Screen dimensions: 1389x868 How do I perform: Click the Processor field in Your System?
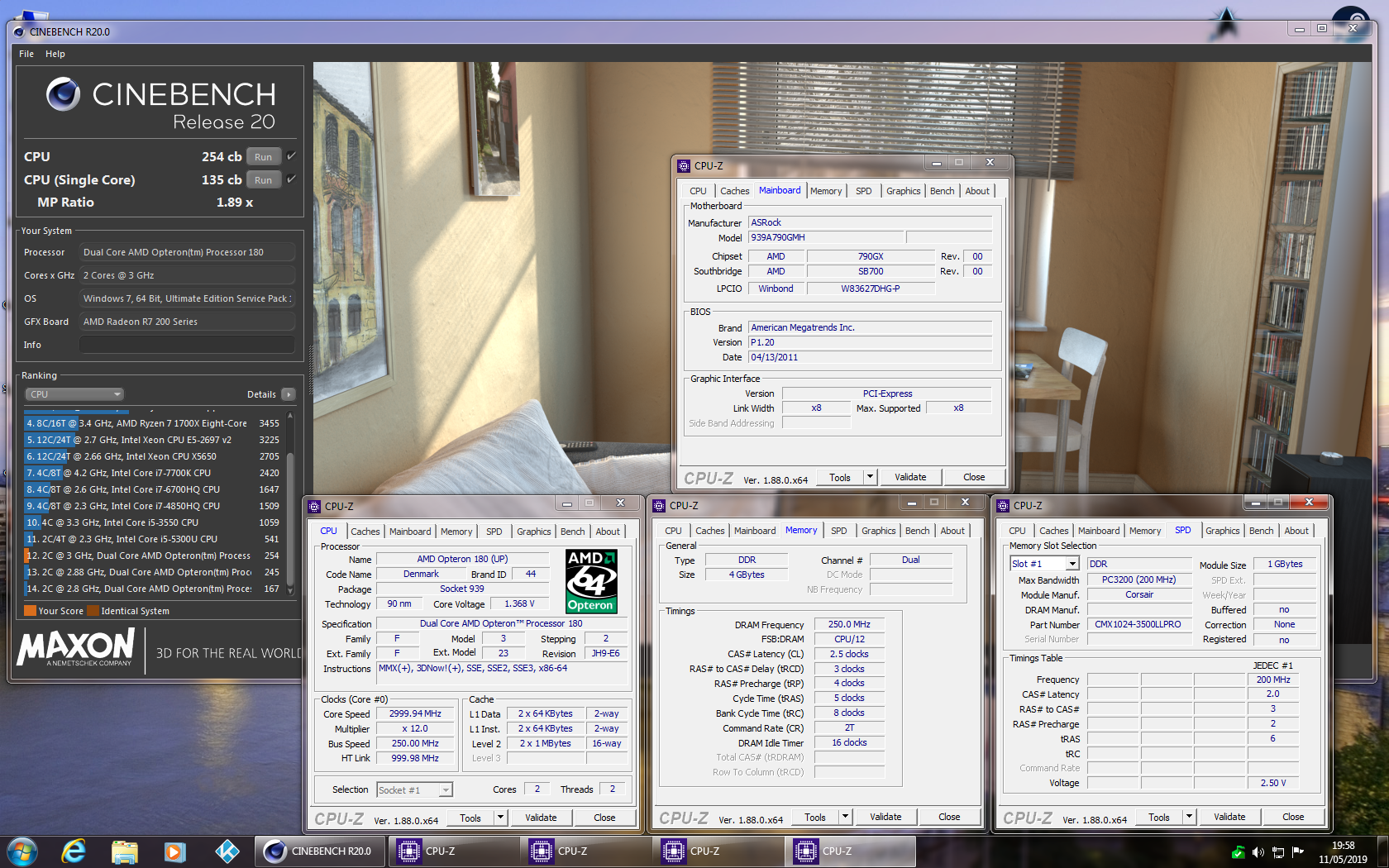[x=187, y=252]
